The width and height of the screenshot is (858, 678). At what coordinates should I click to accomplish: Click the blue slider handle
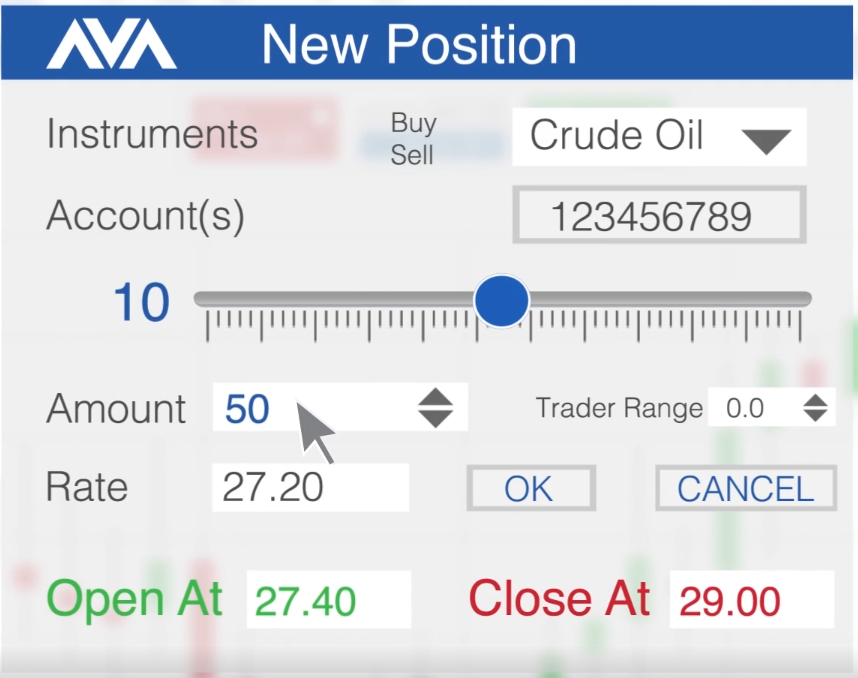(501, 300)
